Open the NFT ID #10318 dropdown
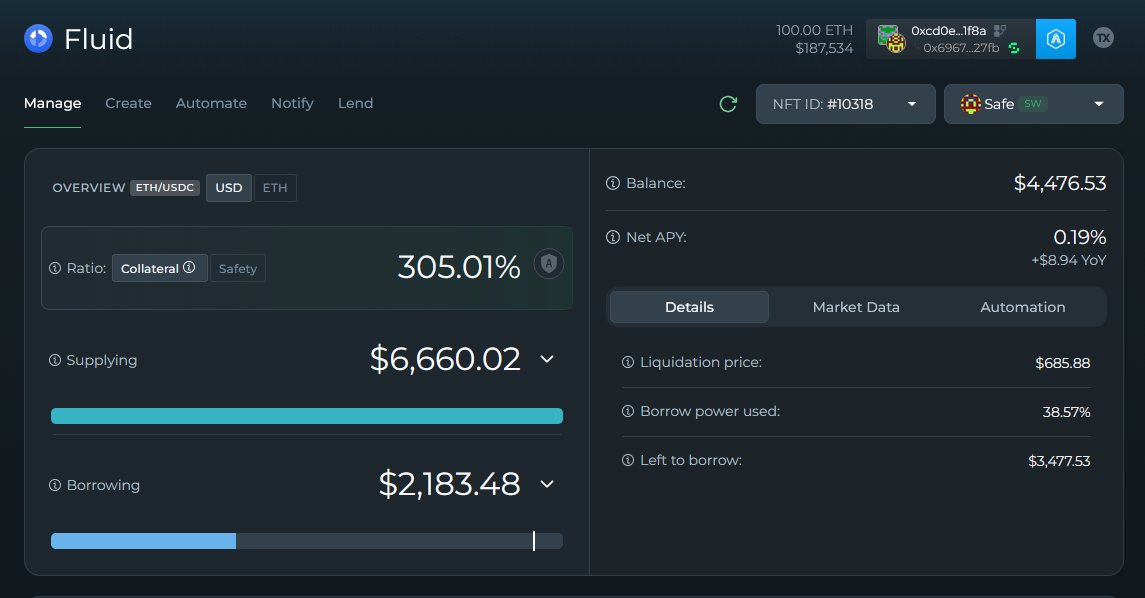The image size is (1145, 598). [x=845, y=103]
